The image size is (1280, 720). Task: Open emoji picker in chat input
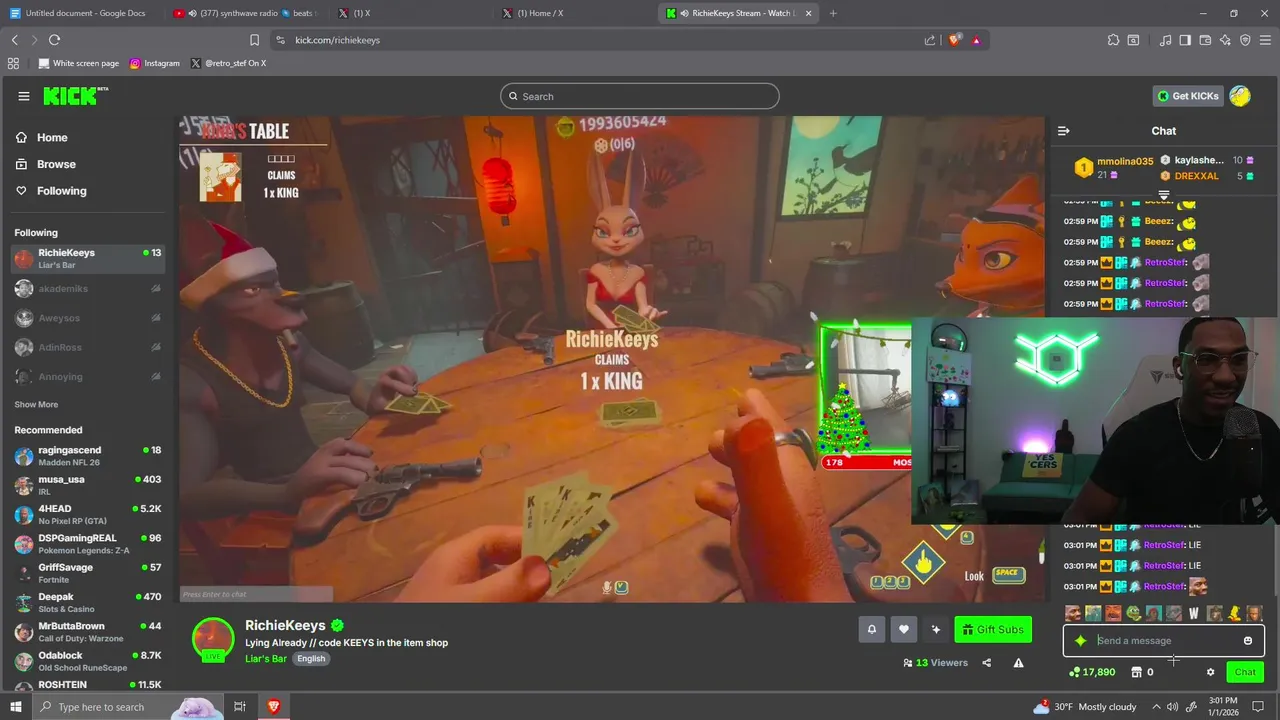pos(1247,641)
